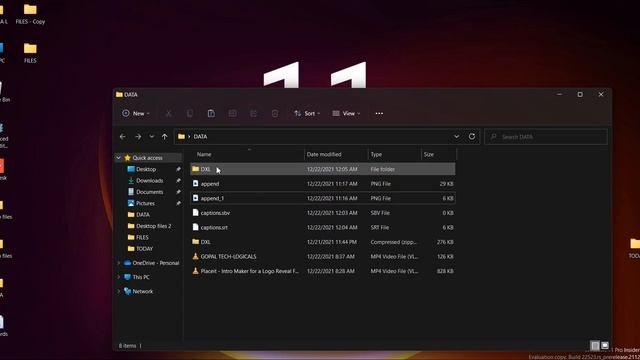Click the Copy icon in toolbar
640x360 pixels.
tap(190, 113)
